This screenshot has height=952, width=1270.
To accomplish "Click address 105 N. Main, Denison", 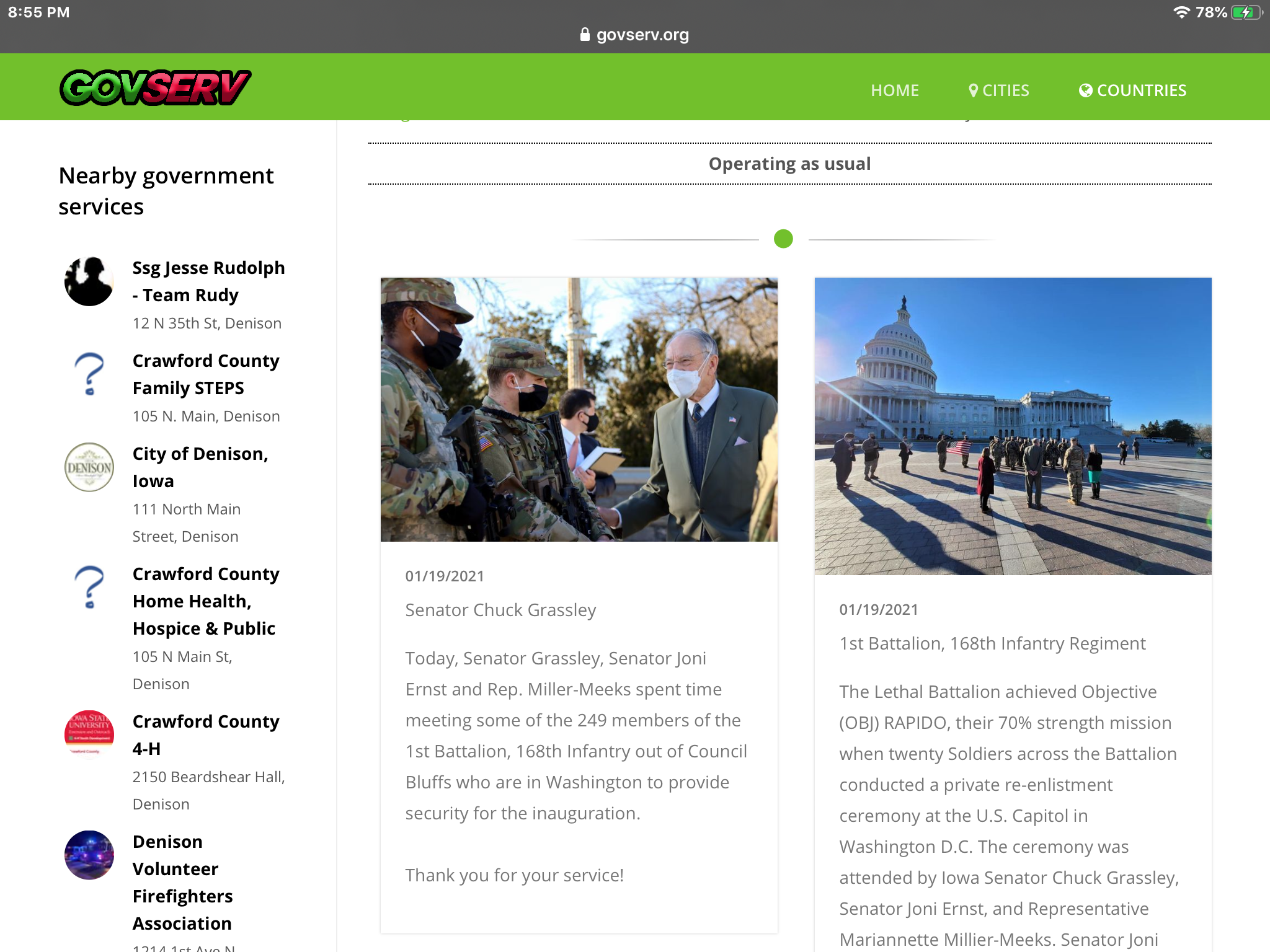I will pos(206,416).
